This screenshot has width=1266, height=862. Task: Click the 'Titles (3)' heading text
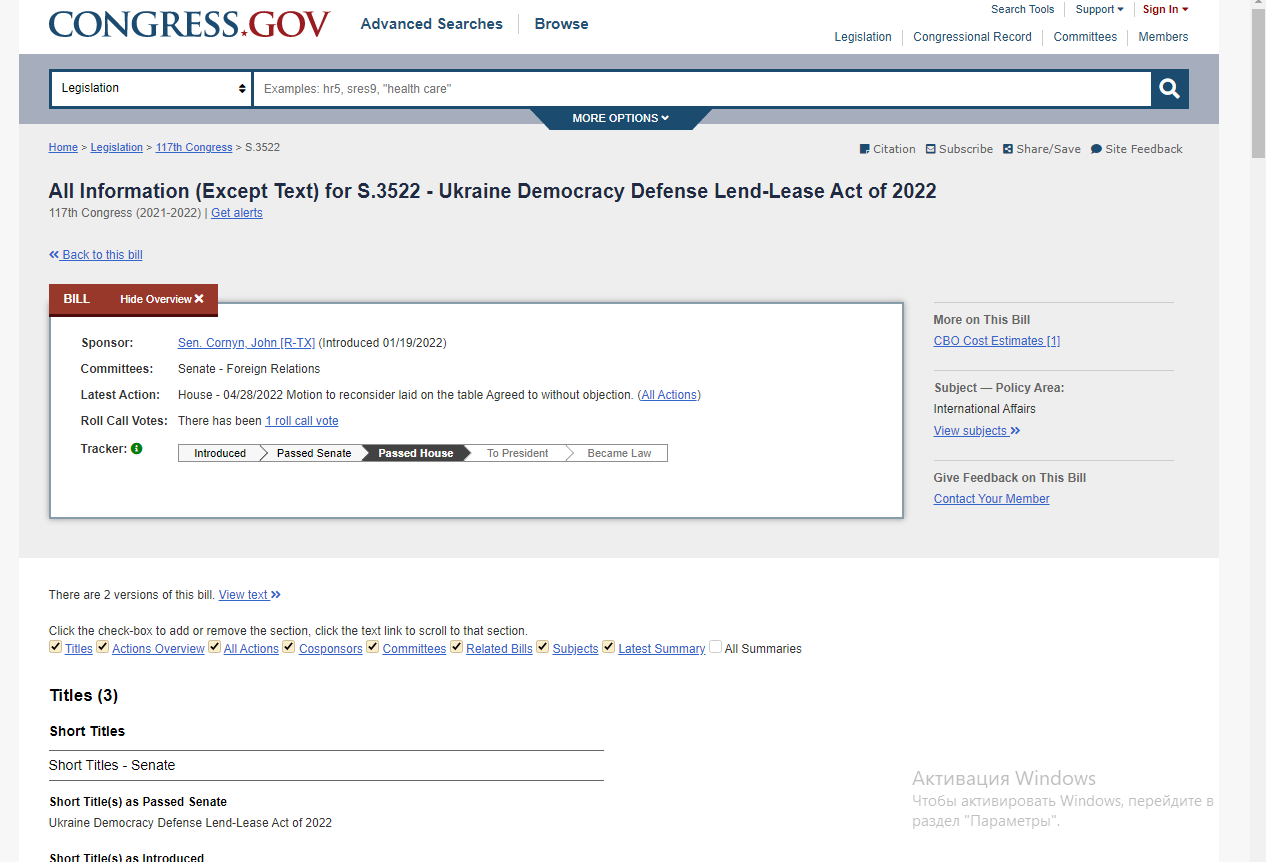click(84, 695)
